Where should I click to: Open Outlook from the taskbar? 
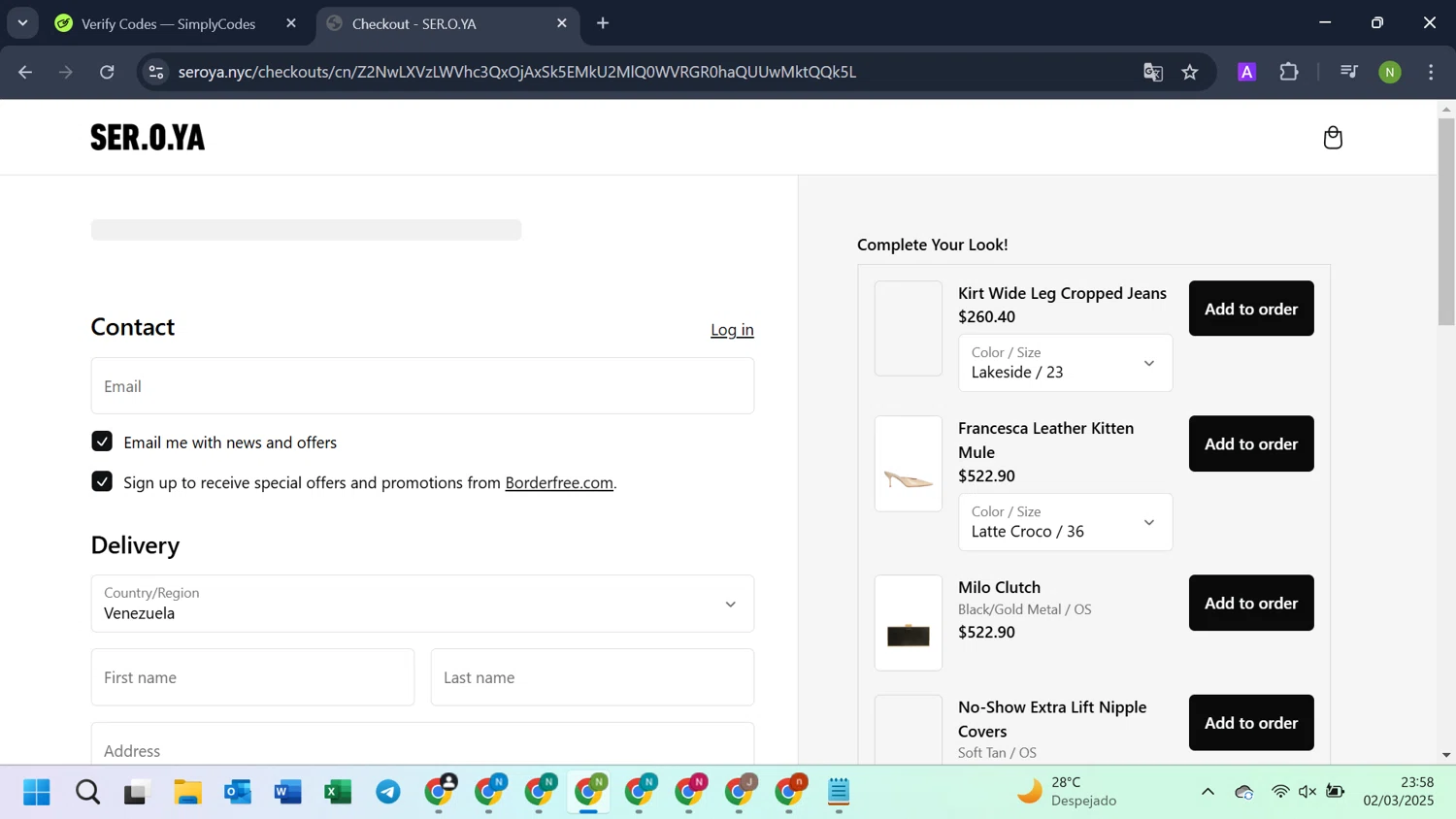(238, 793)
